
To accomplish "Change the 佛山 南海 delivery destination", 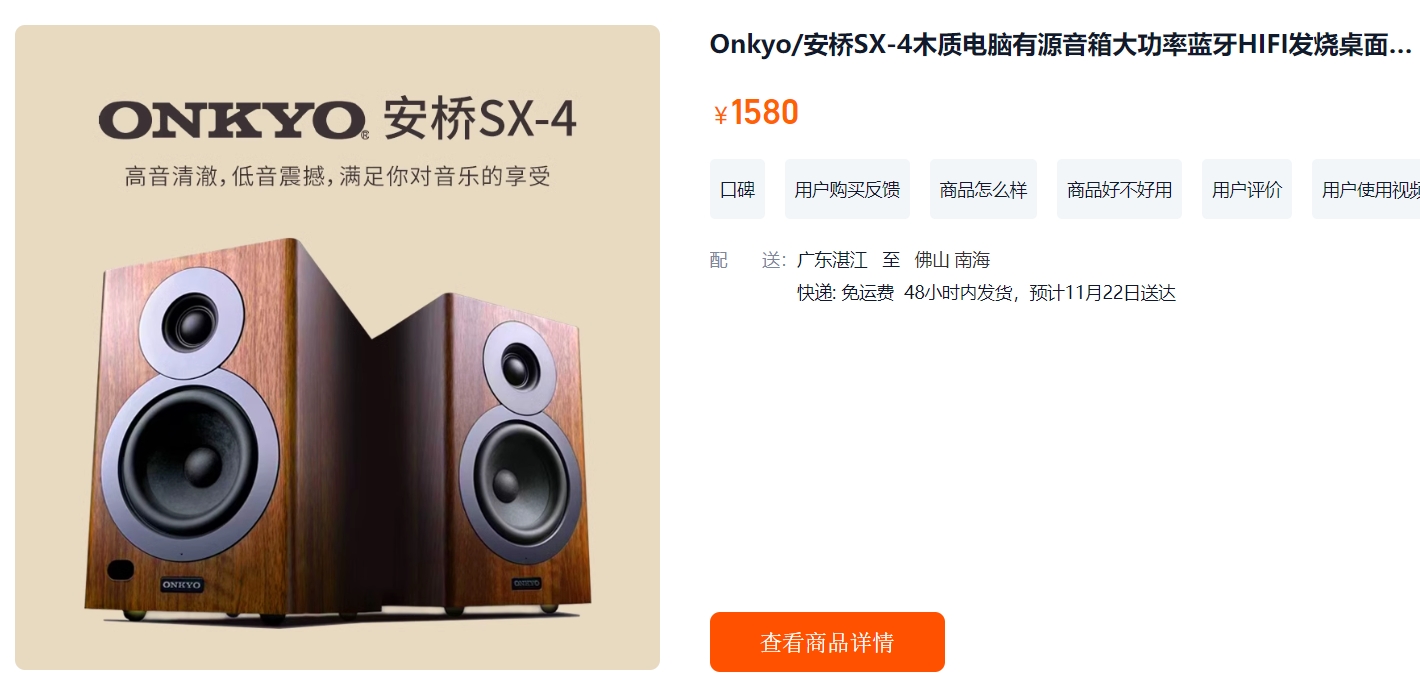I will (952, 260).
